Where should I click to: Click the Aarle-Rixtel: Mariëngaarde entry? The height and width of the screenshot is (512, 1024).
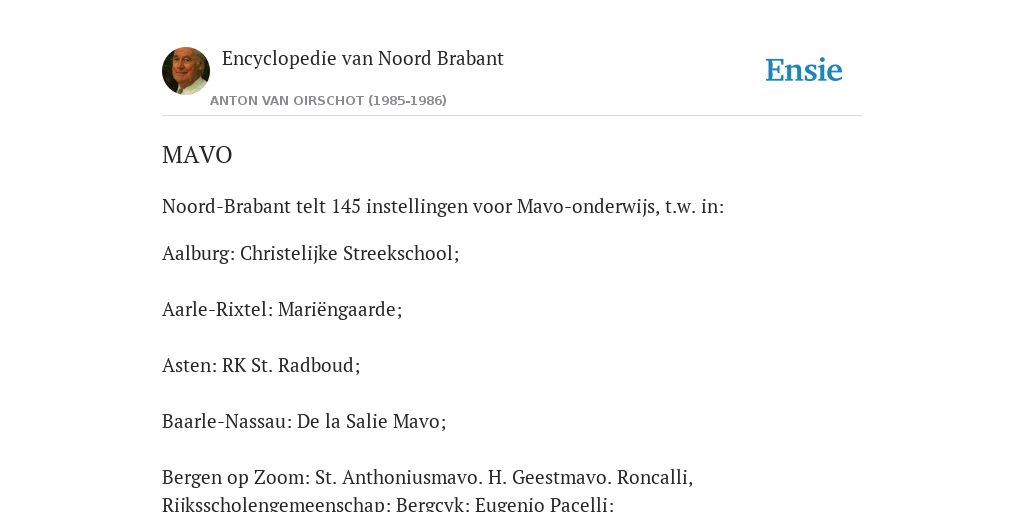(282, 310)
